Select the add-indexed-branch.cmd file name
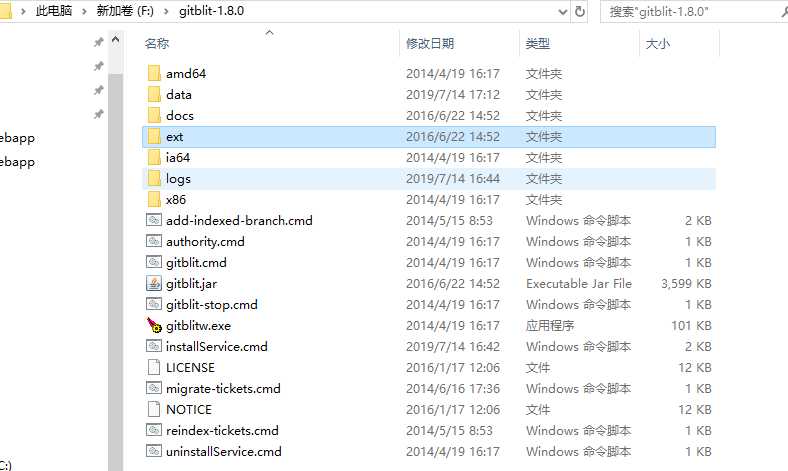This screenshot has width=788, height=471. 239,221
